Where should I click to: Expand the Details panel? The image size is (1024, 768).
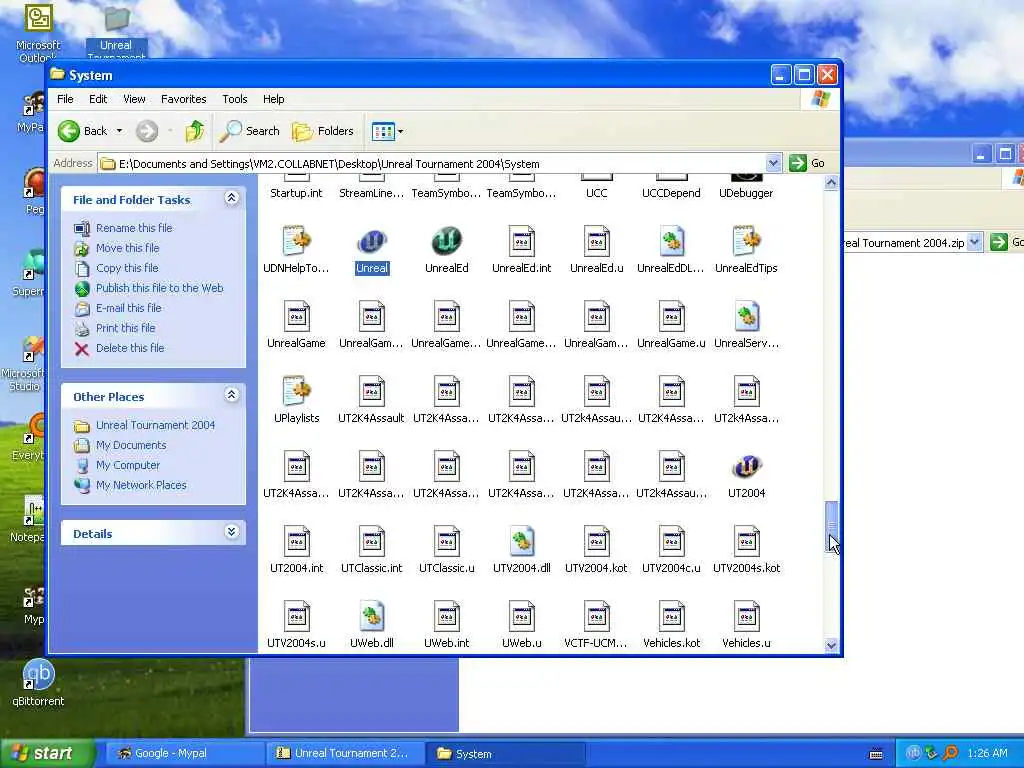coord(231,532)
